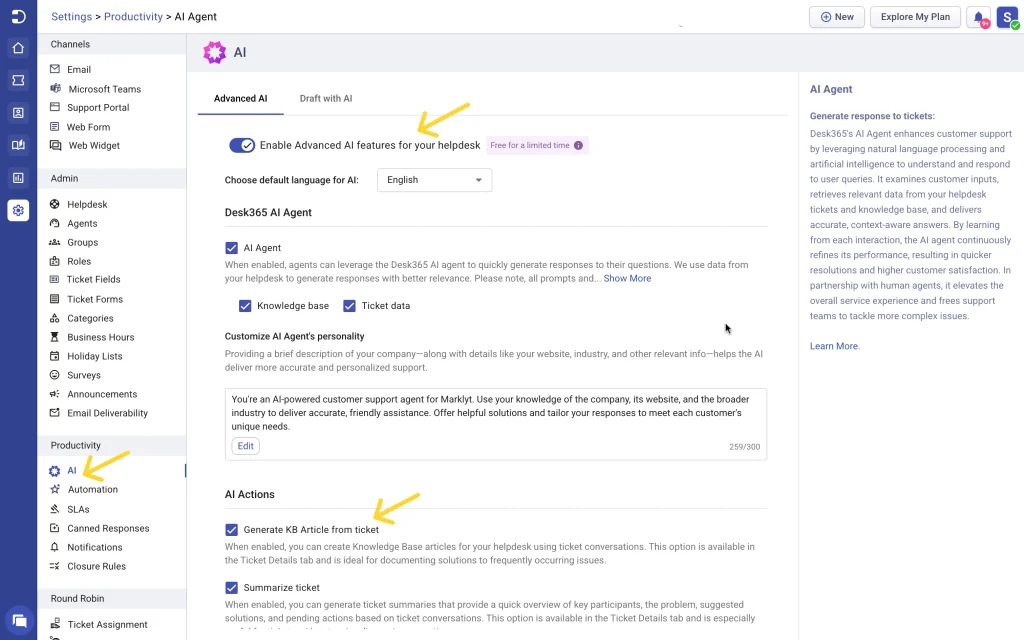Screen dimensions: 1024x640
Task: Open Holiday Lists in sidebar
Action: 95,356
